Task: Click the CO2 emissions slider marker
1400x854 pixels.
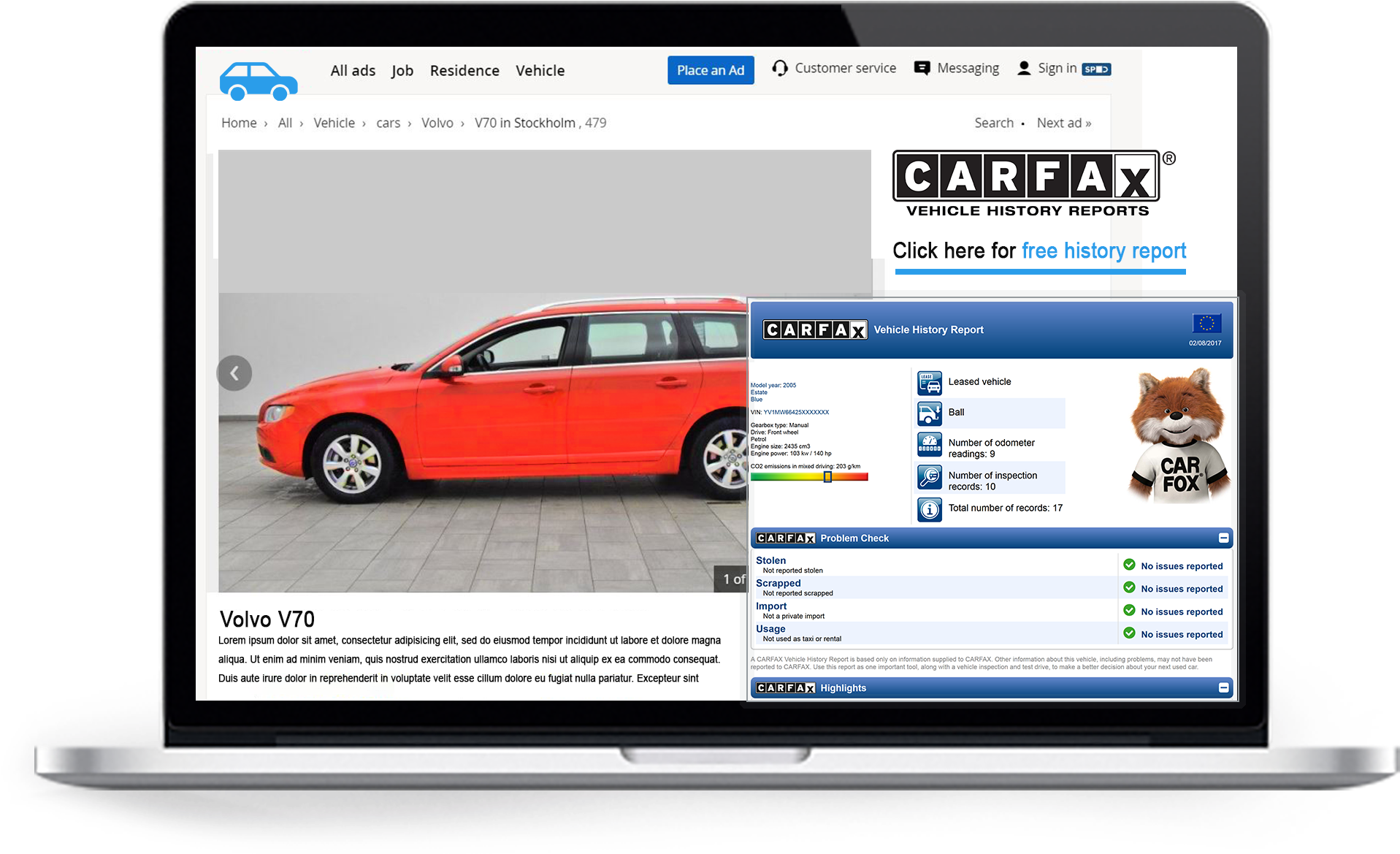Action: (x=827, y=477)
